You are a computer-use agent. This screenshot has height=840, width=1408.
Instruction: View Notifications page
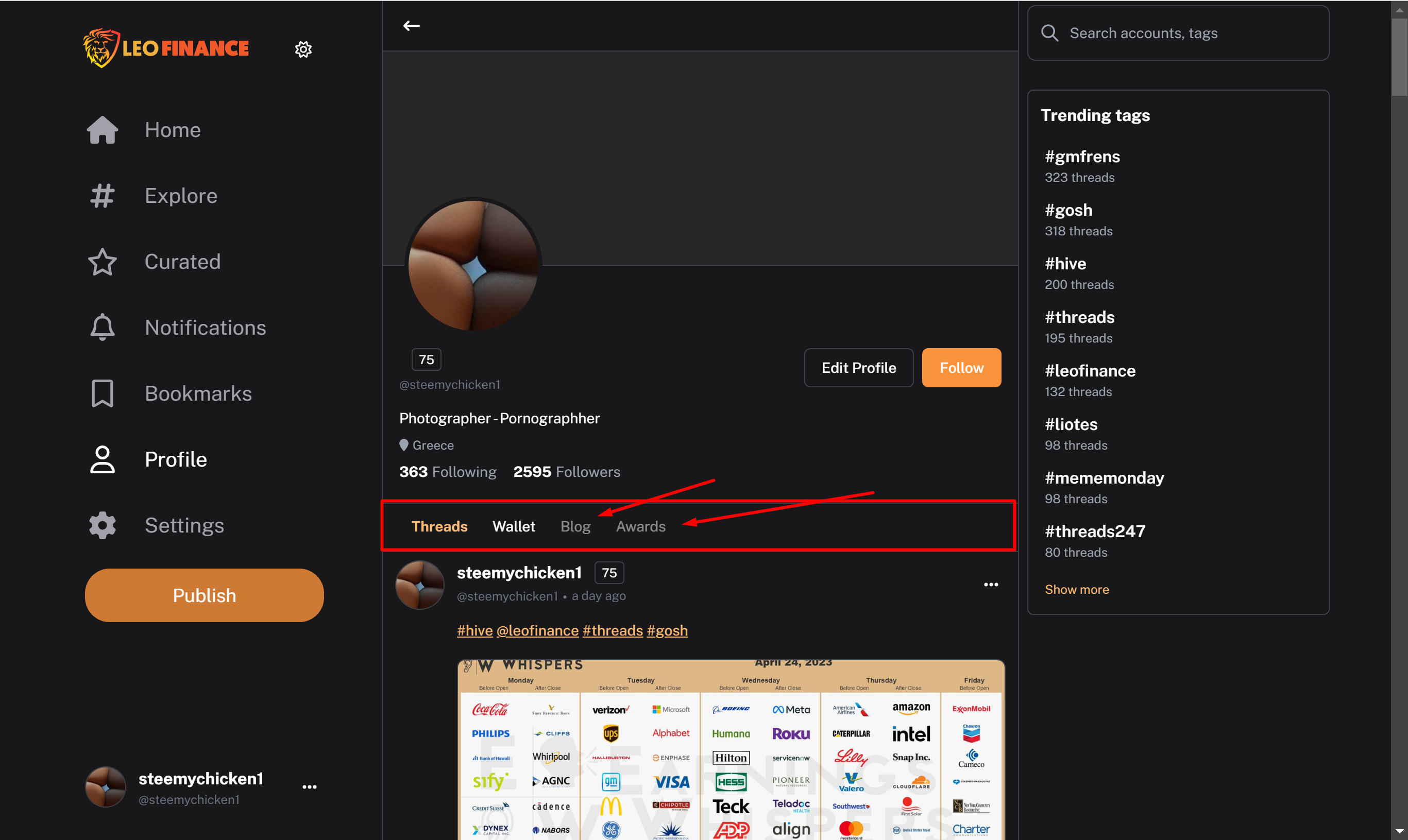(x=206, y=327)
